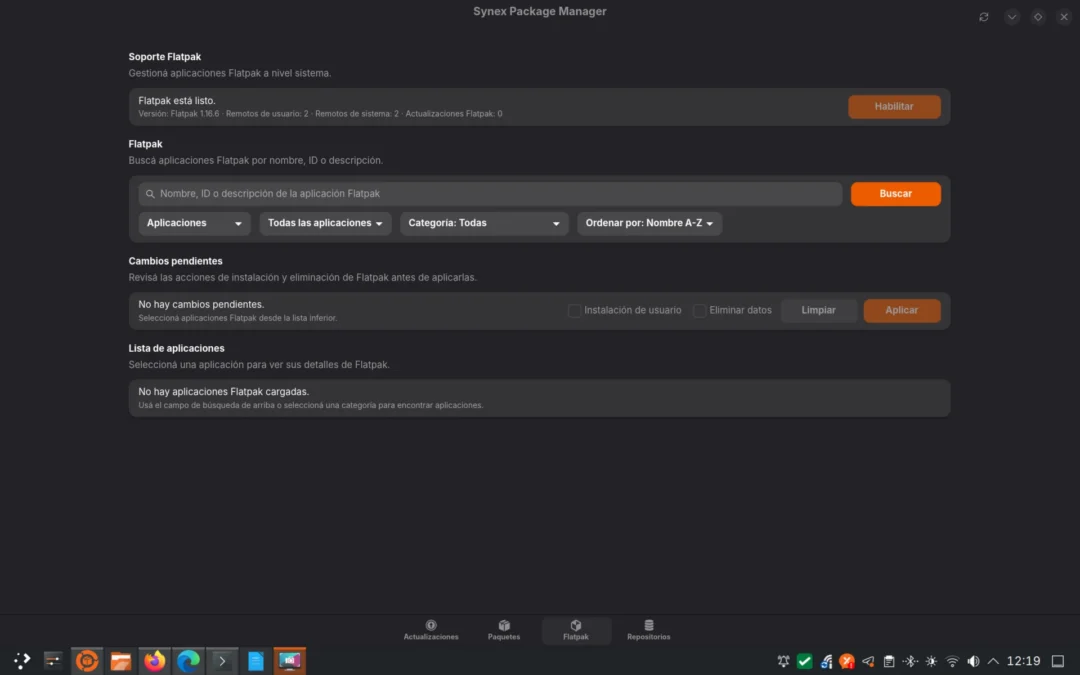
Task: Click the network update tray icon
Action: tap(826, 661)
